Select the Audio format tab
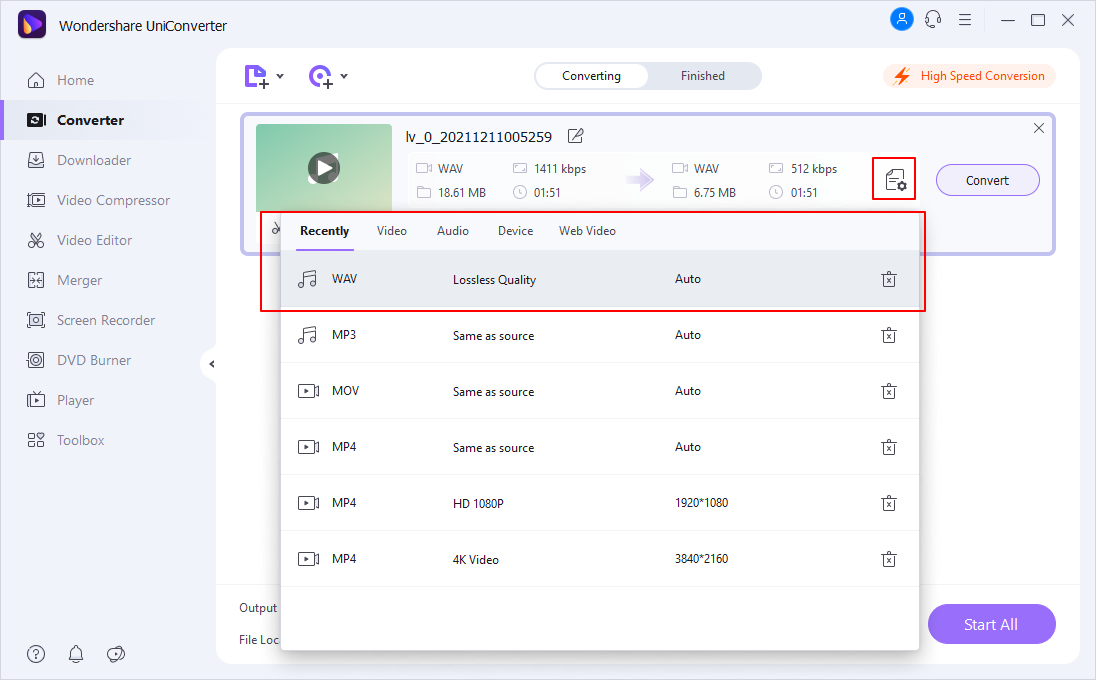This screenshot has height=680, width=1096. [x=453, y=231]
